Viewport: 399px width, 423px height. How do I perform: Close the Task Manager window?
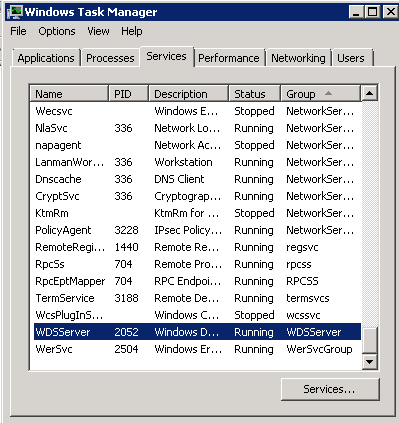[x=390, y=12]
